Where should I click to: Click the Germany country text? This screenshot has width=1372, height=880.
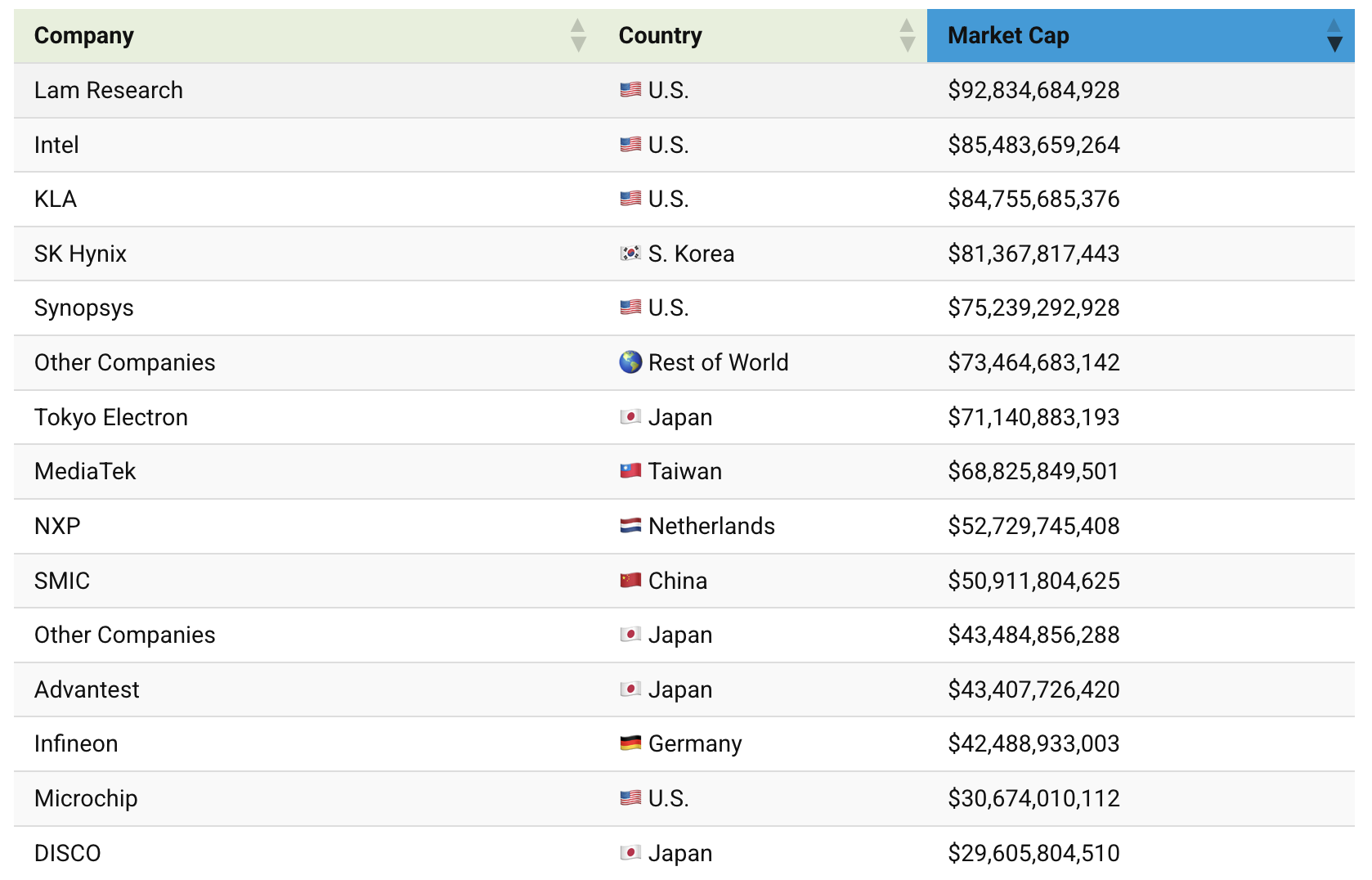pyautogui.click(x=695, y=744)
